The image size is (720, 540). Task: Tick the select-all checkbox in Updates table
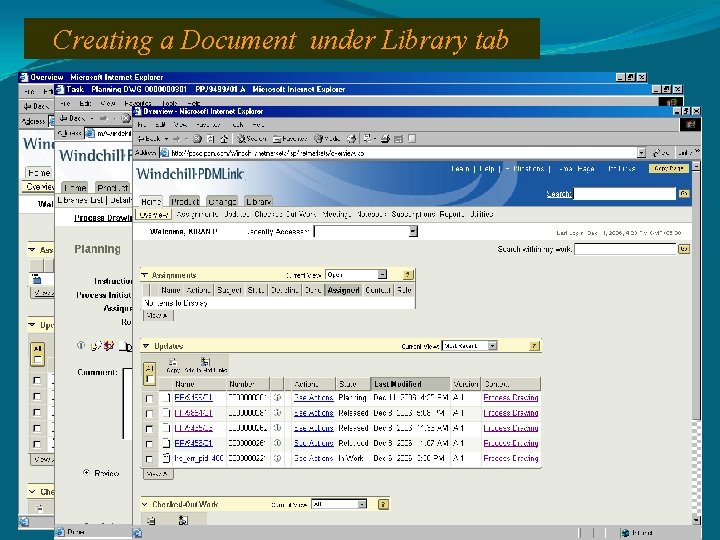149,379
